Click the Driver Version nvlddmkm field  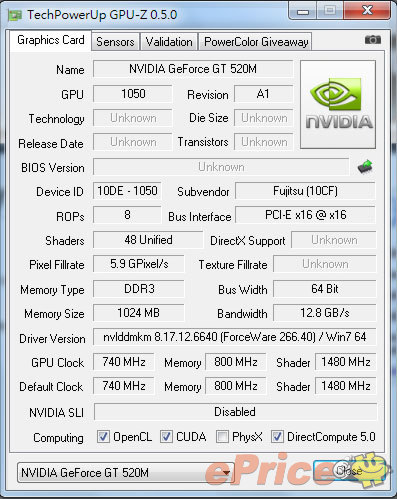(x=235, y=337)
